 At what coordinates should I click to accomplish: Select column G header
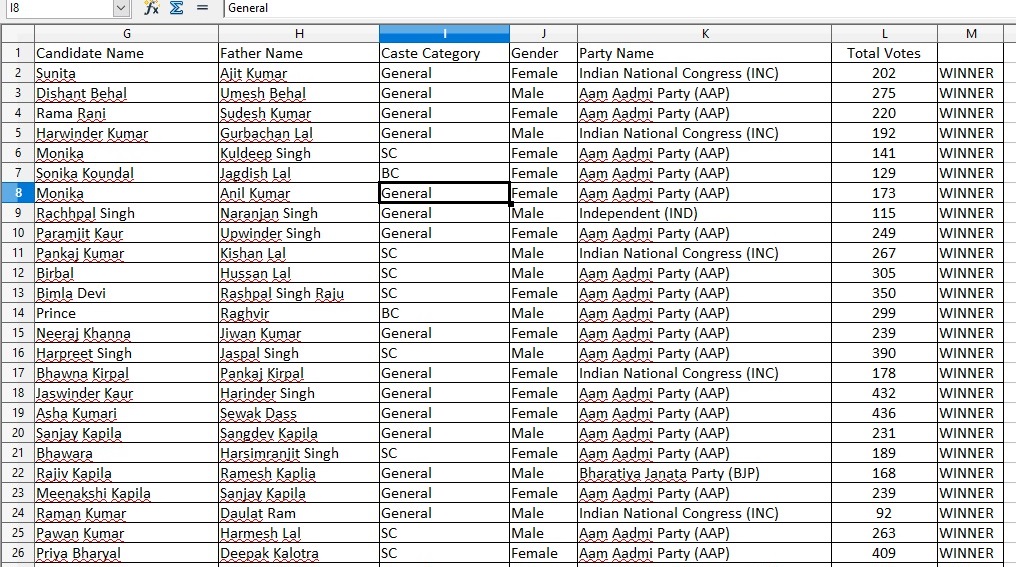pos(126,34)
